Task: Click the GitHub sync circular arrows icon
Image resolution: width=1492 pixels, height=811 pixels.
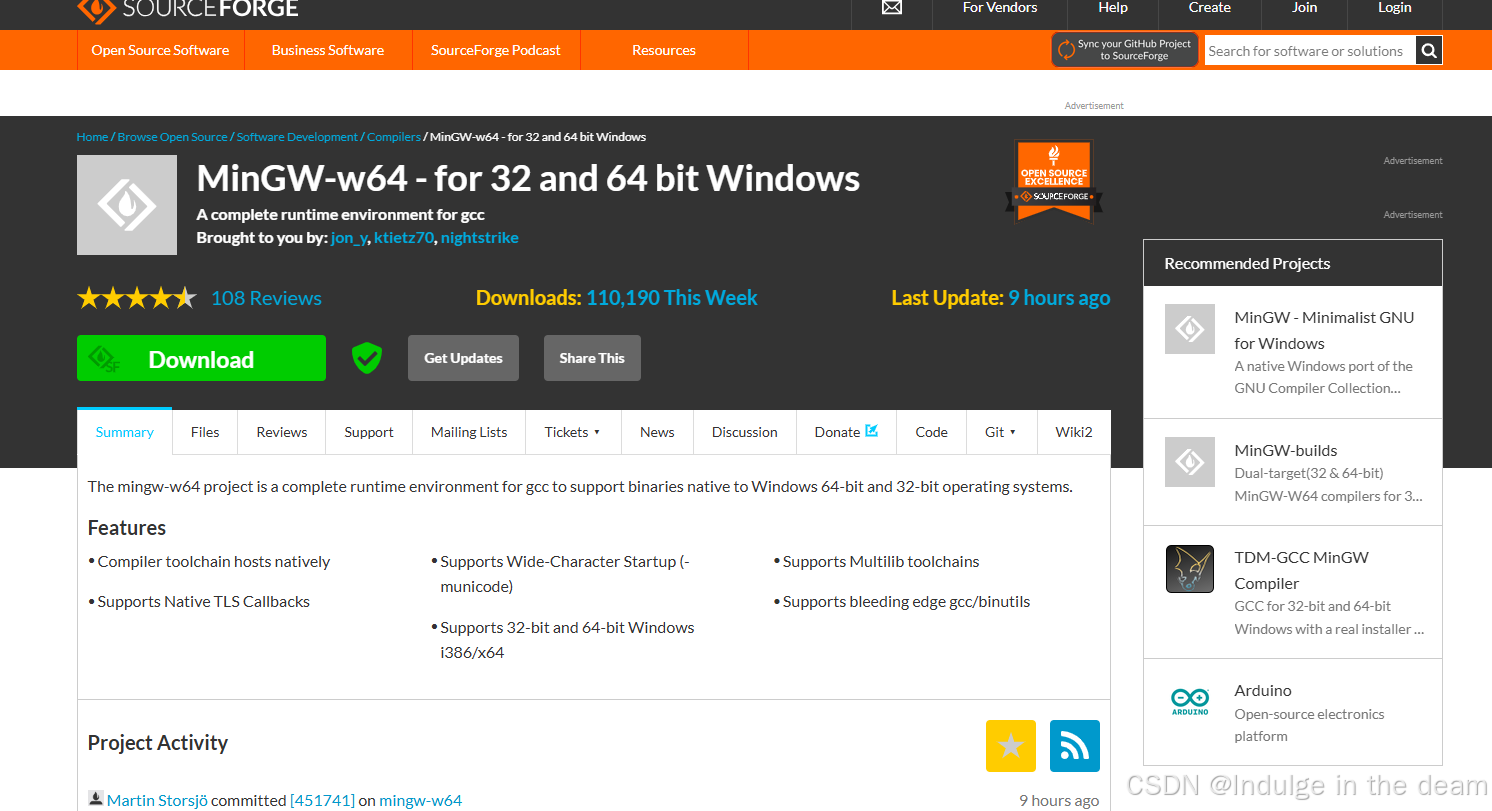Action: 1067,50
